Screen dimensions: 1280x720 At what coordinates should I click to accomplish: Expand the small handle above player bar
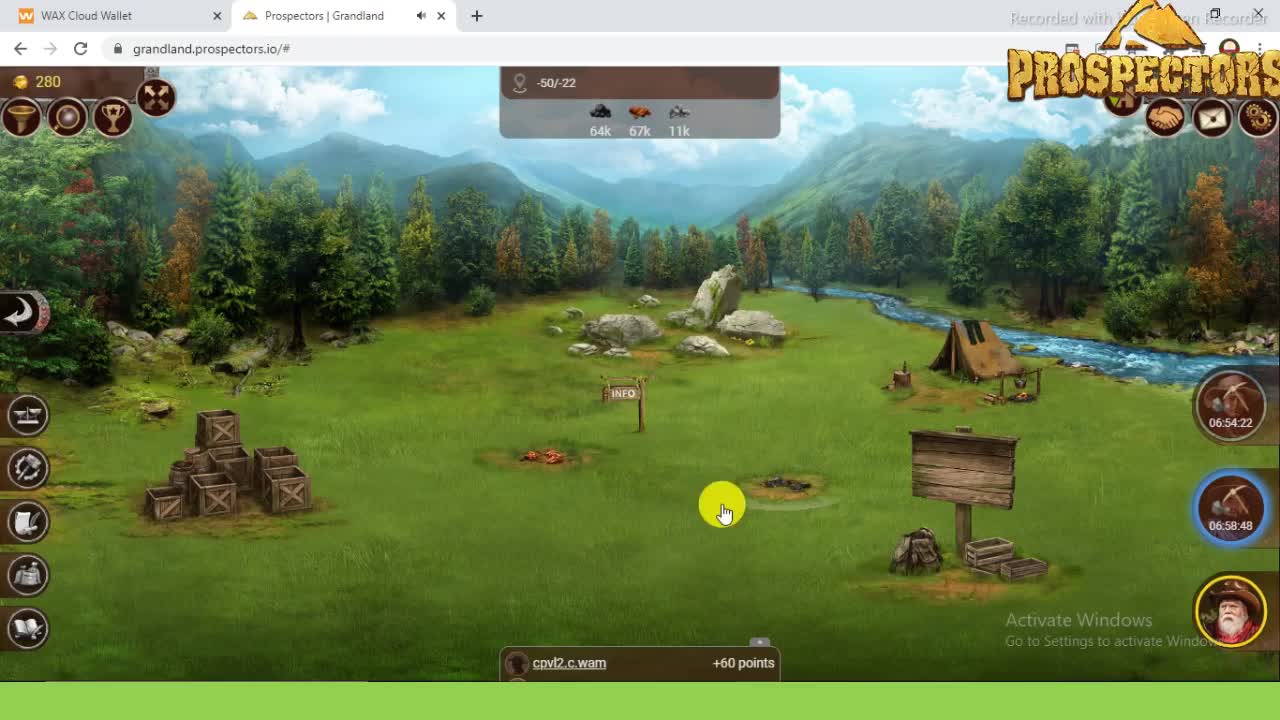[760, 642]
